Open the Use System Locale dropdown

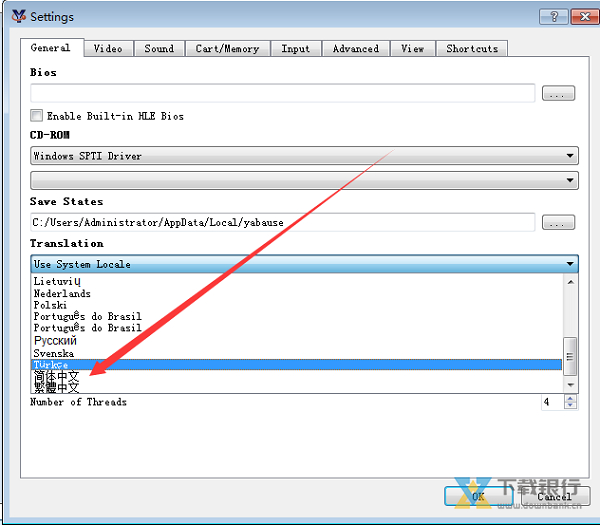coord(304,264)
